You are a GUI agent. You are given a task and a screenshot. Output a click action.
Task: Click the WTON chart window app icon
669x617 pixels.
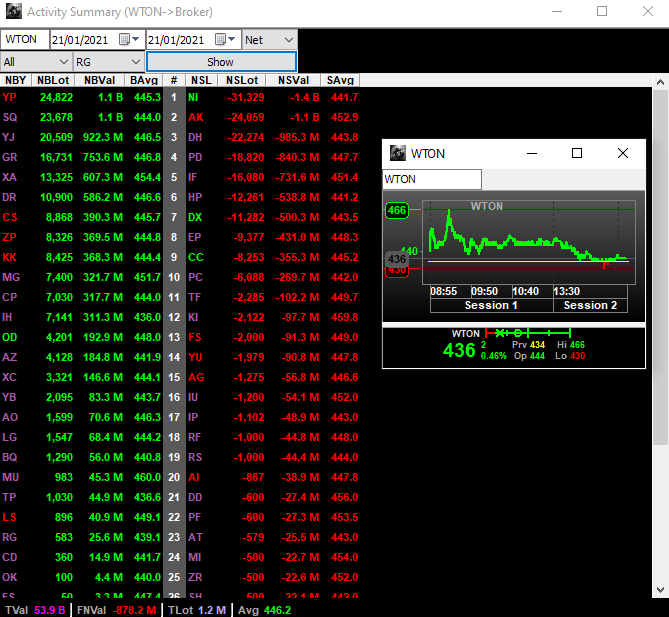[x=398, y=153]
